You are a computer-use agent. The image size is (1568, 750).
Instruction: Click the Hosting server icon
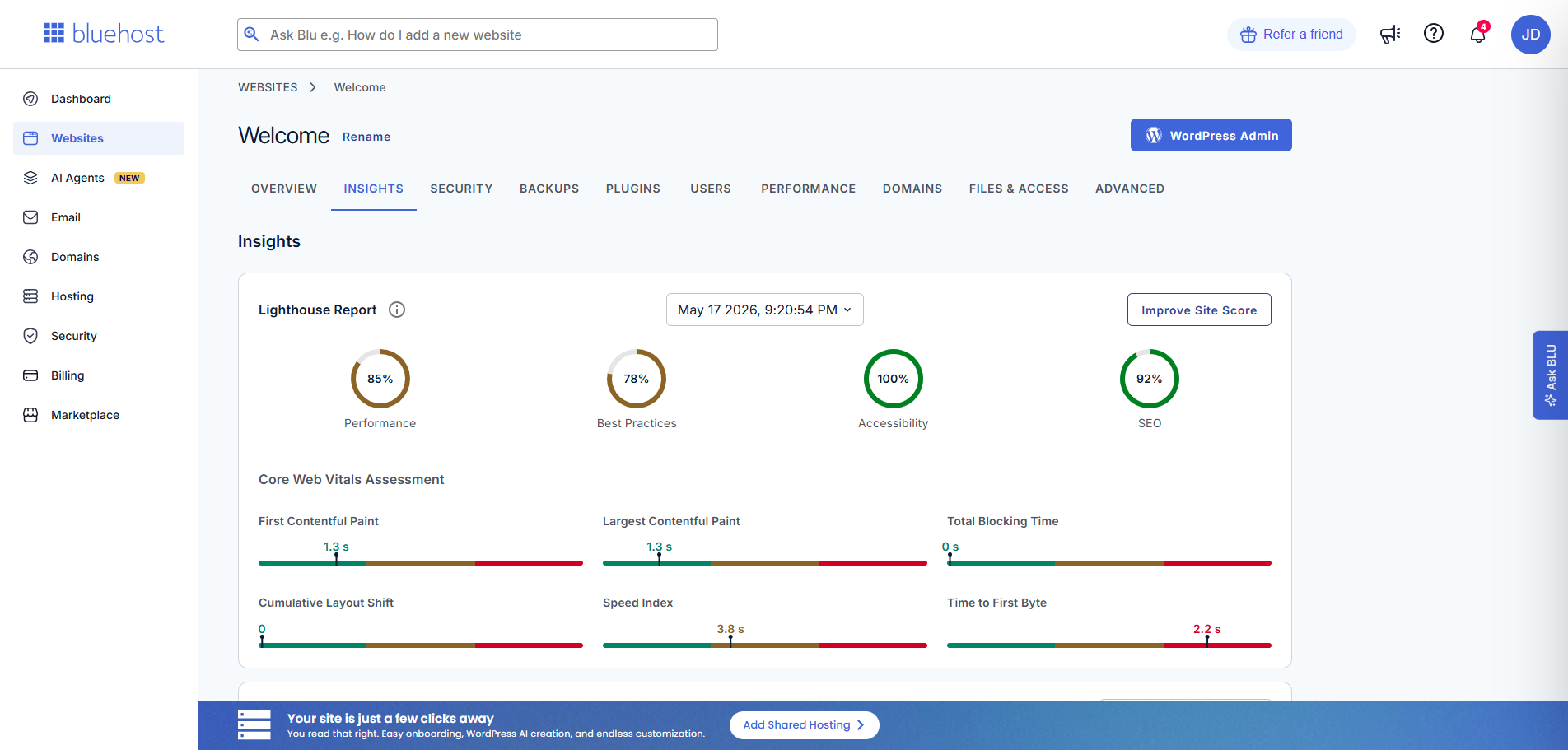click(30, 296)
